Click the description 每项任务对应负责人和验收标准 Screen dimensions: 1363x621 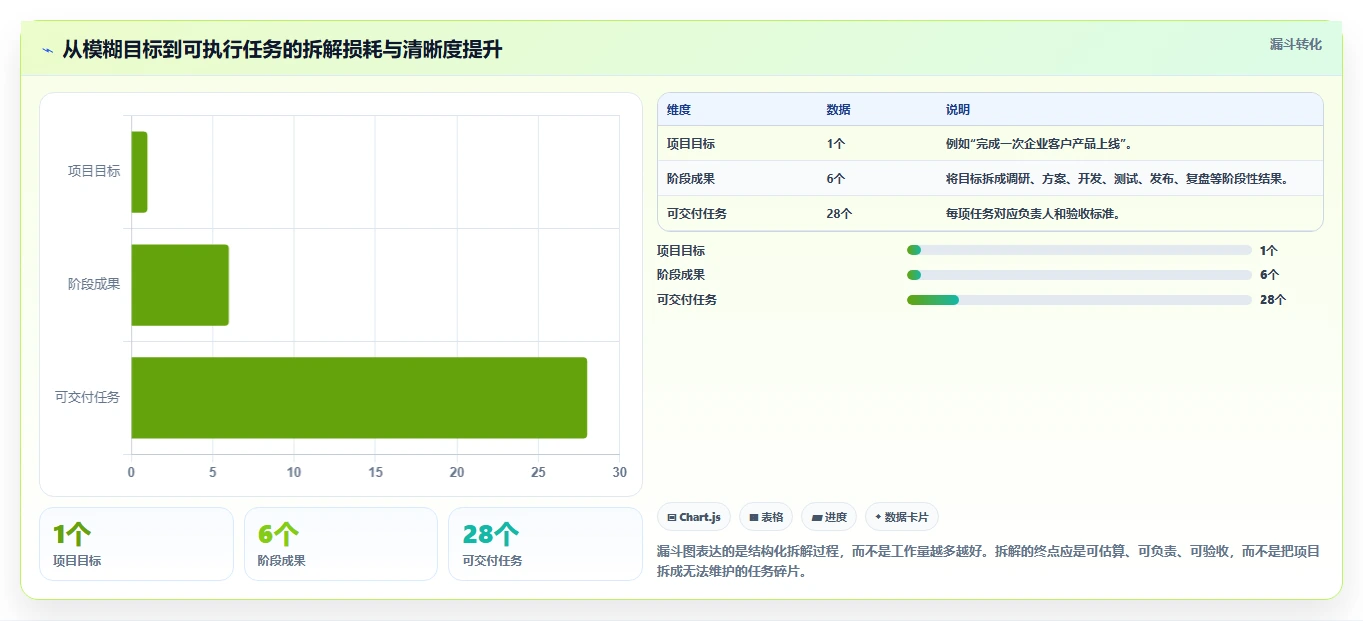pos(1032,214)
